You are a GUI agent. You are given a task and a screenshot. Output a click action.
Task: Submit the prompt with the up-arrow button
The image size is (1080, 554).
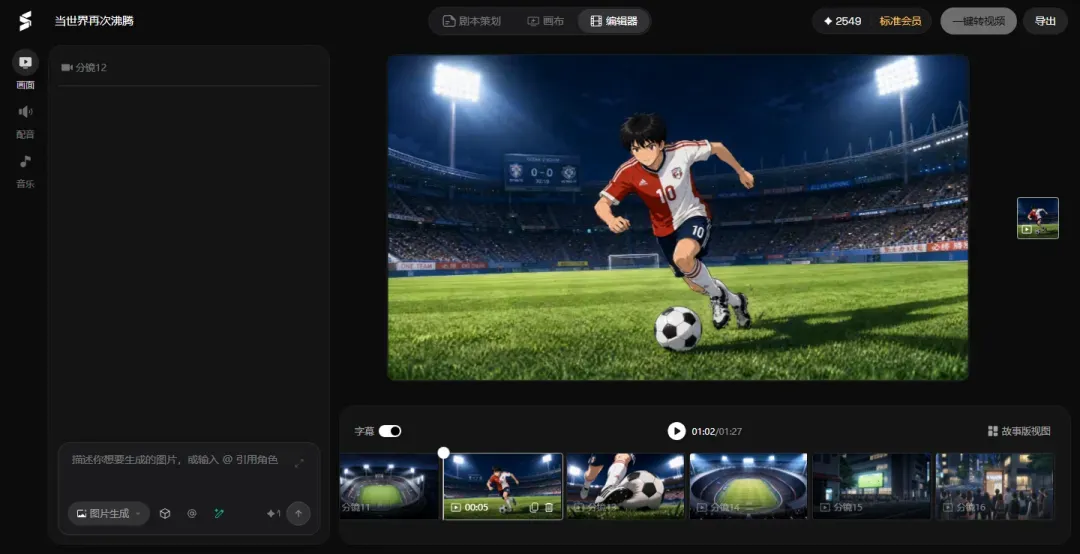coord(298,513)
